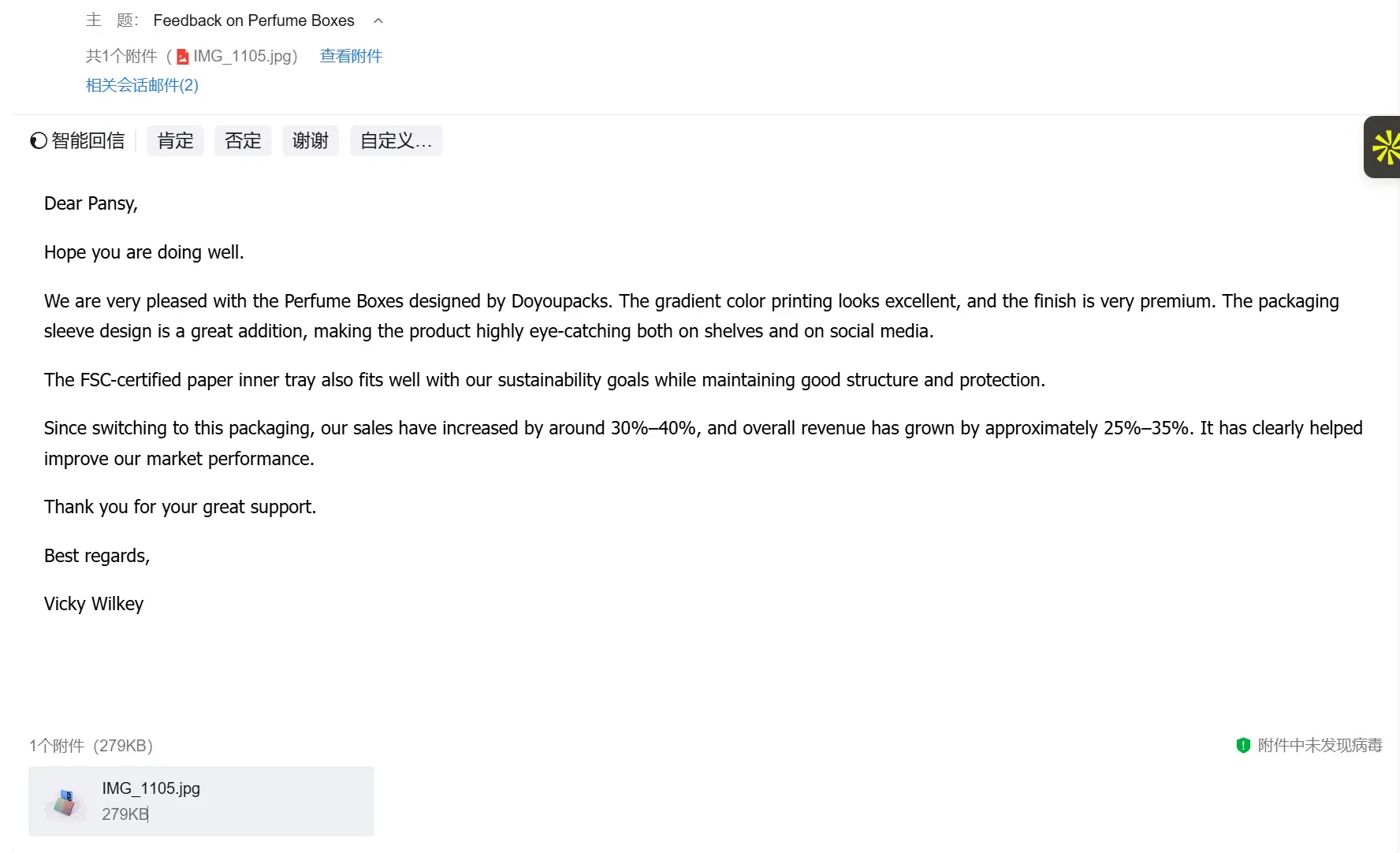Image resolution: width=1400 pixels, height=853 pixels.
Task: Click the 279KB size text in attachment card
Action: tap(125, 814)
